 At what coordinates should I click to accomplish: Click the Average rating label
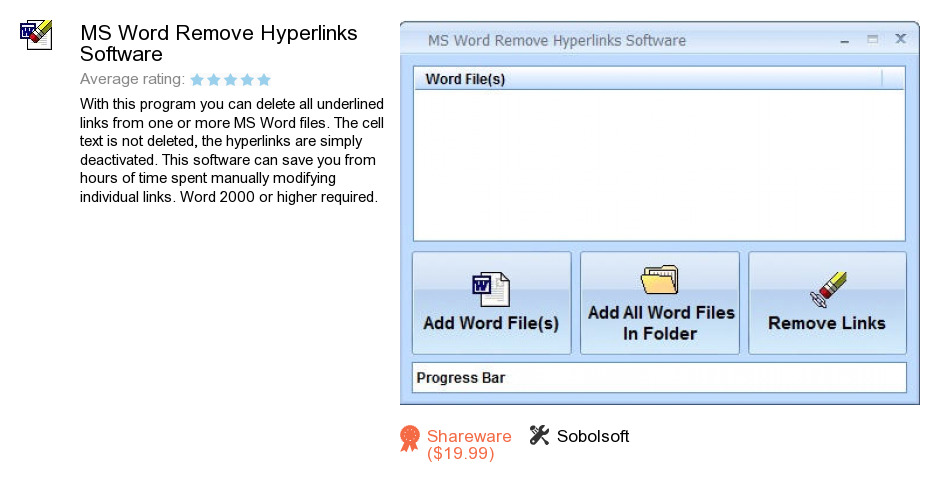click(132, 79)
